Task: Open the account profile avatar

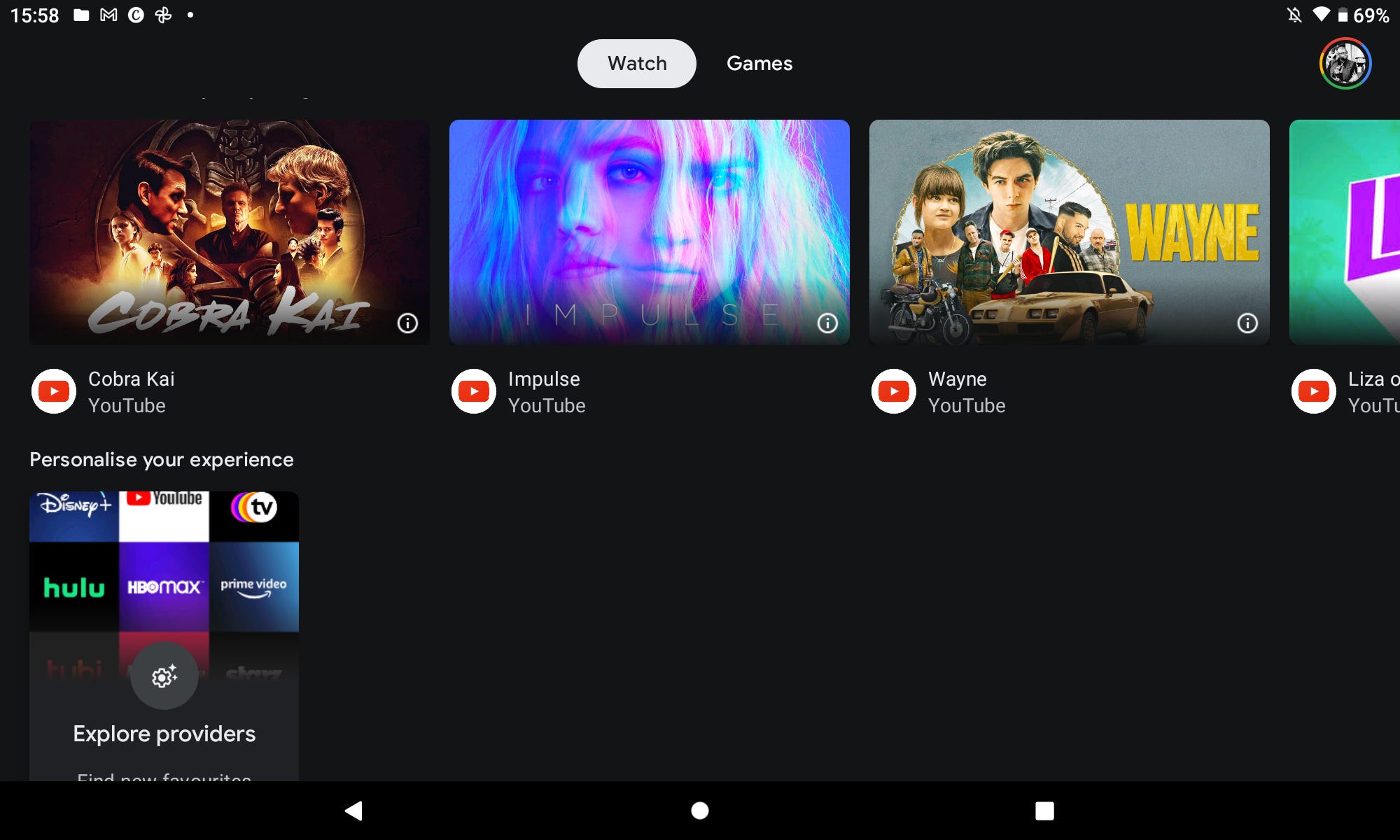Action: (1345, 64)
